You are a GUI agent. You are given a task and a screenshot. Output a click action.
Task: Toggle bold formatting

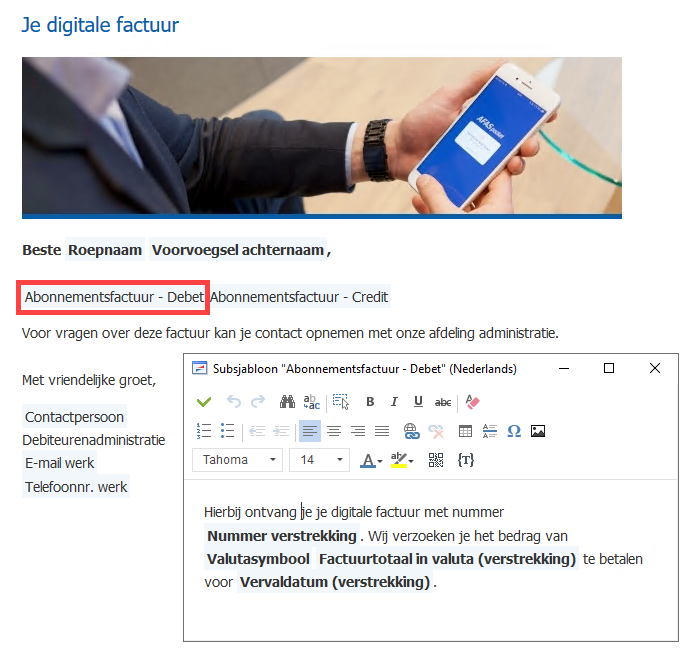pos(370,402)
